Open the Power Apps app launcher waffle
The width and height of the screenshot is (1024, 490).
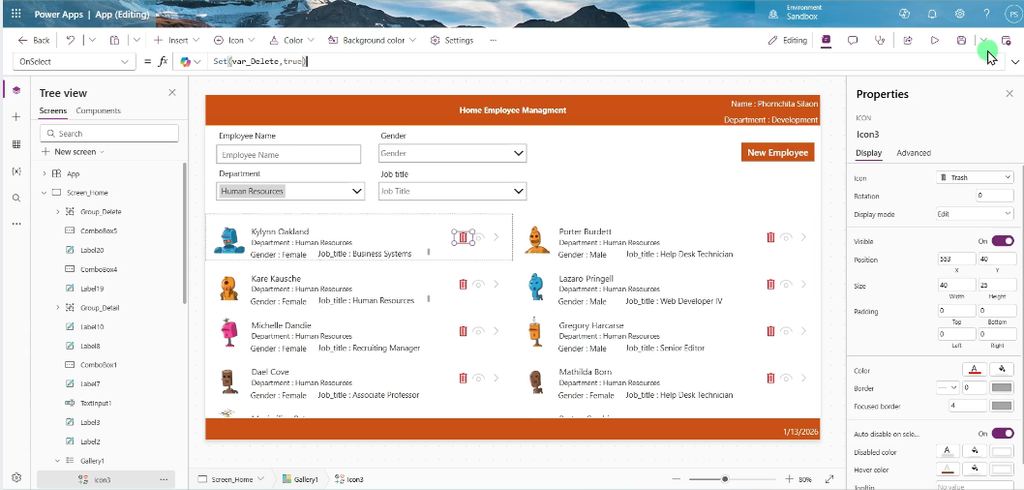click(16, 14)
